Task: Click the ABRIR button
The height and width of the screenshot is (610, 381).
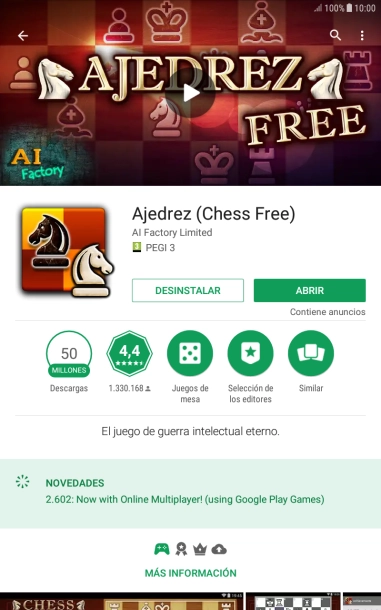Action: pyautogui.click(x=310, y=290)
